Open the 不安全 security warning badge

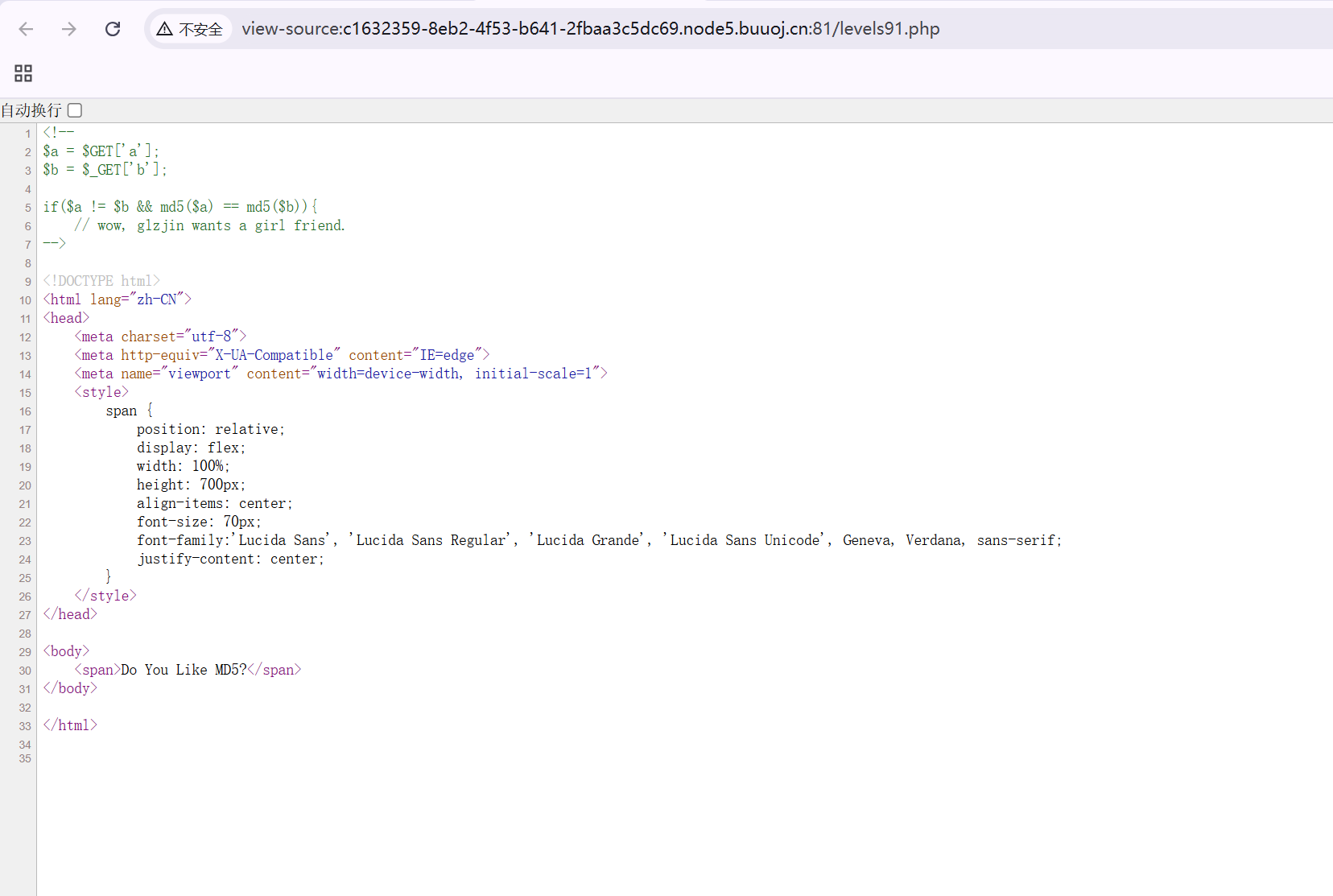click(190, 28)
